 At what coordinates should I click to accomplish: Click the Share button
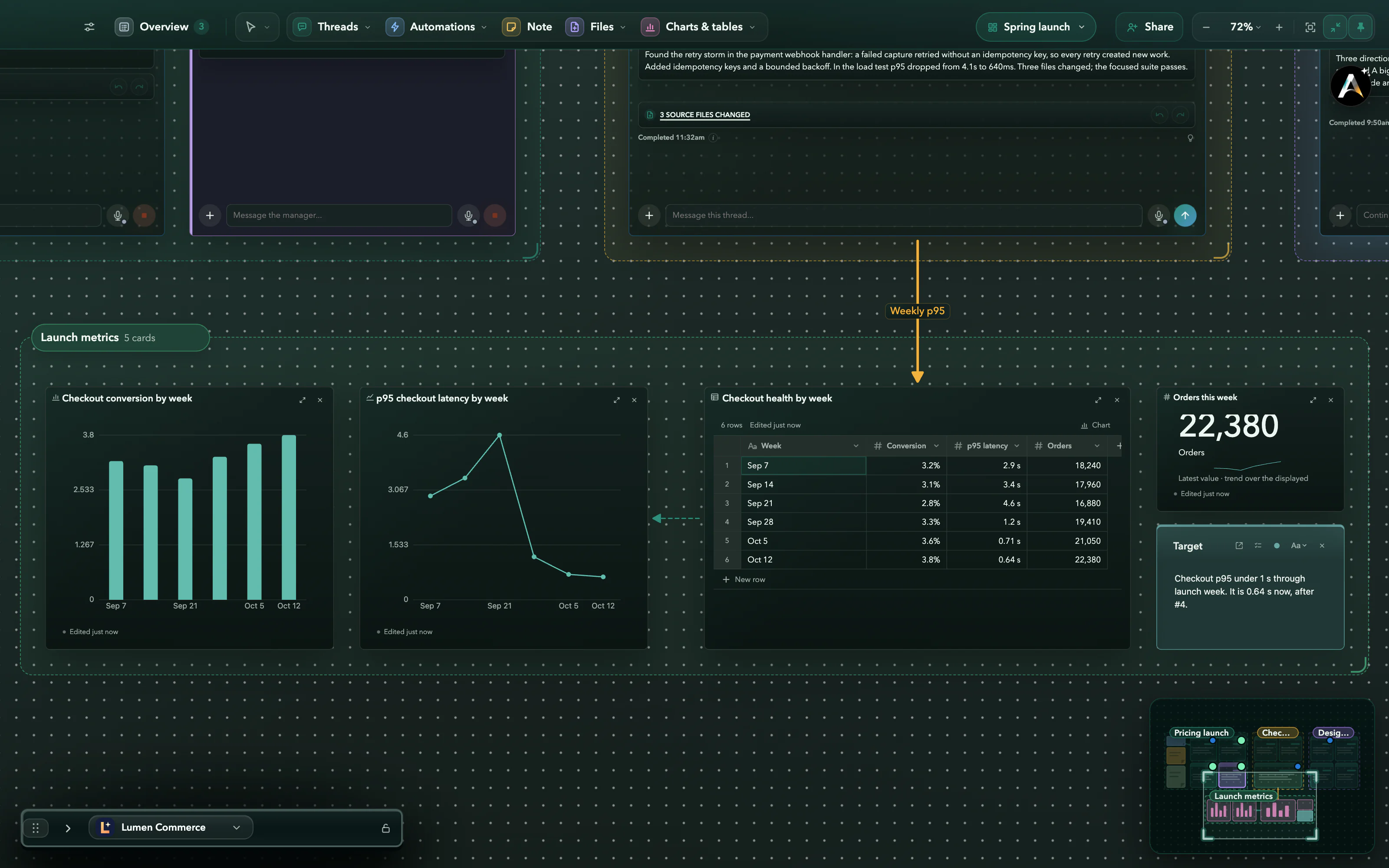click(1149, 27)
